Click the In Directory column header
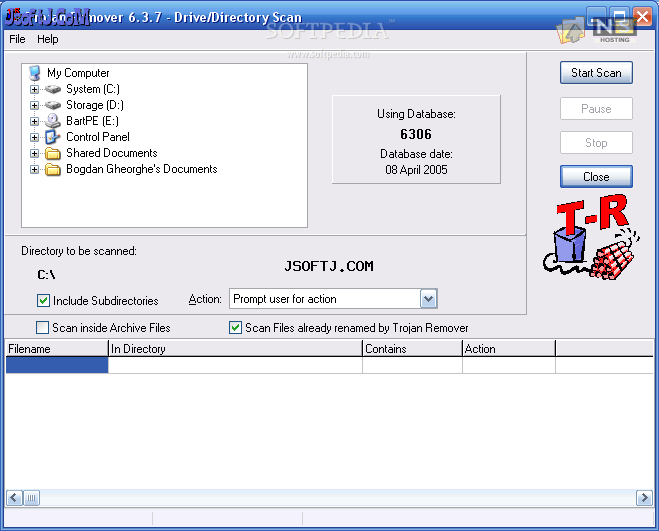This screenshot has height=531, width=659. 235,349
